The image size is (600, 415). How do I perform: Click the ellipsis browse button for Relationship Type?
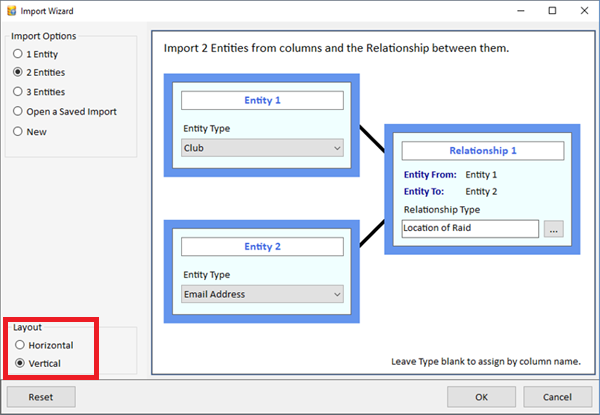554,229
